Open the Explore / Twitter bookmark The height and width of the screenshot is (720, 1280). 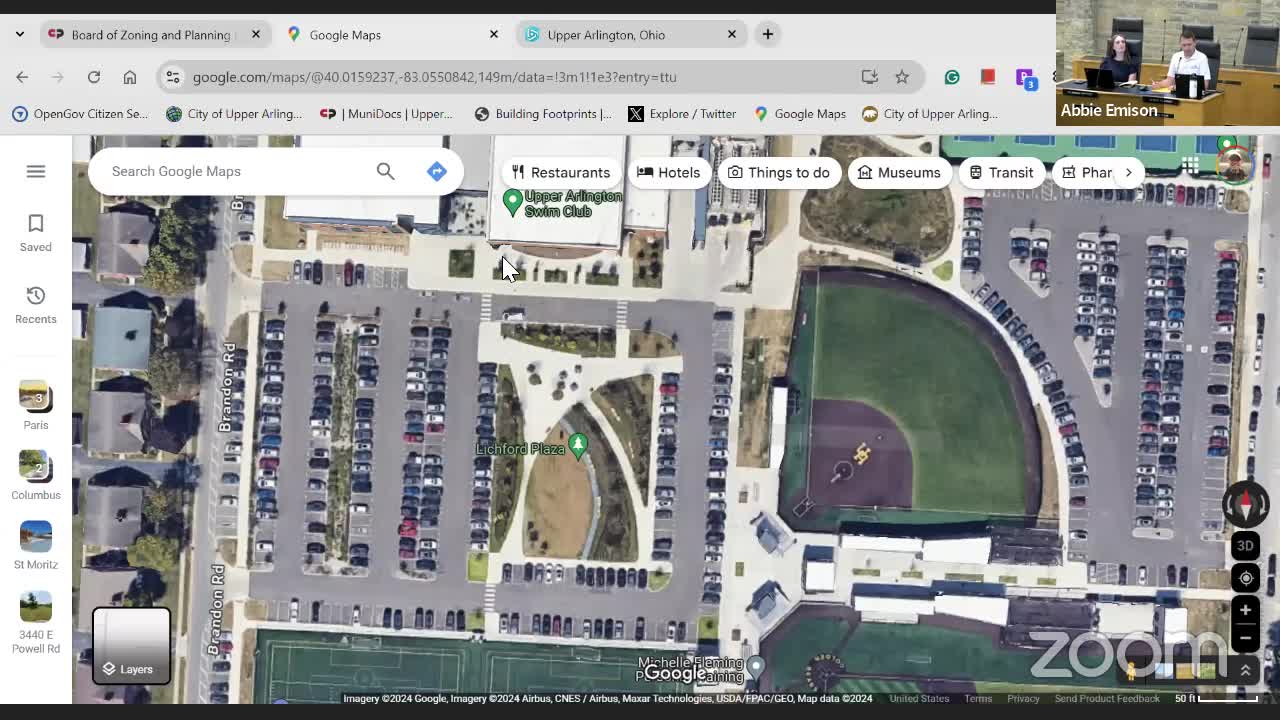point(682,114)
